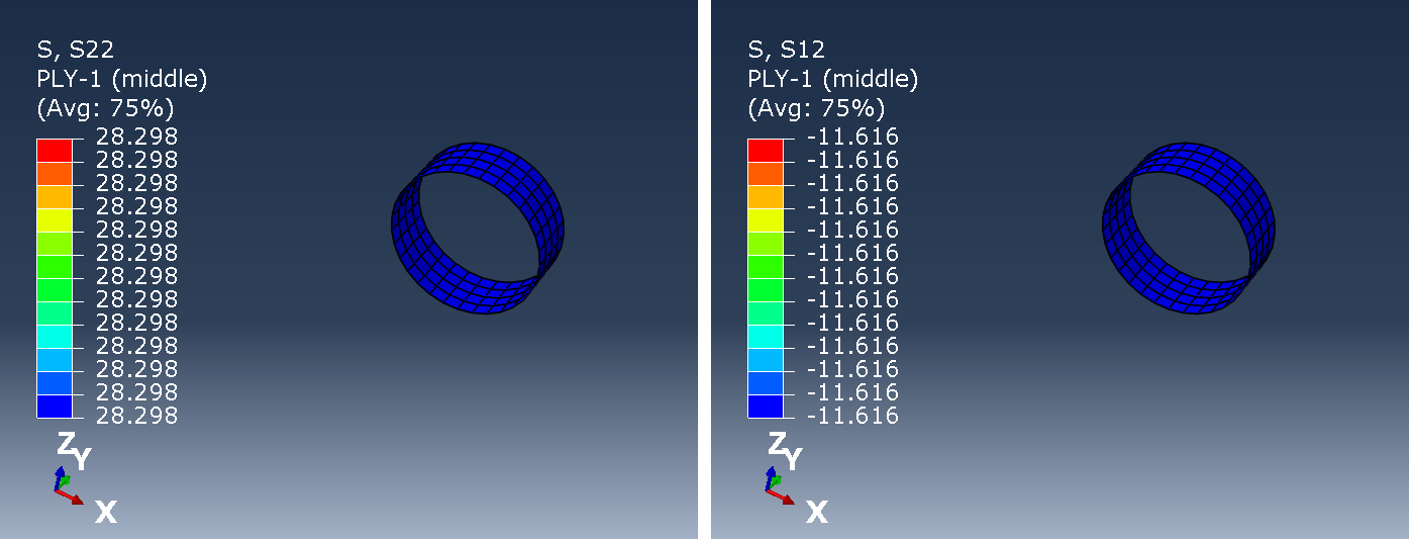Screen dimensions: 1409x539
Task: Pick the red swatch in S12 legend
Action: click(x=765, y=150)
